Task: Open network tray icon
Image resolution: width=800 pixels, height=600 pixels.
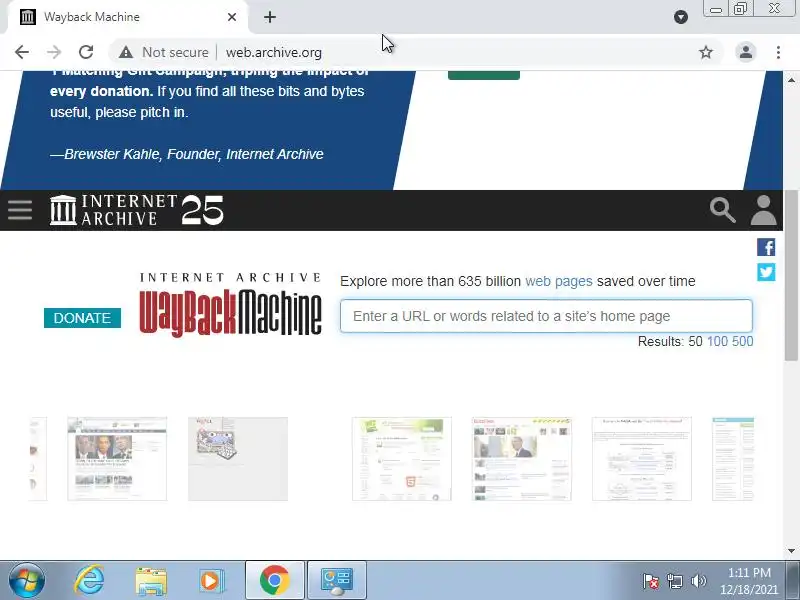Action: point(674,581)
